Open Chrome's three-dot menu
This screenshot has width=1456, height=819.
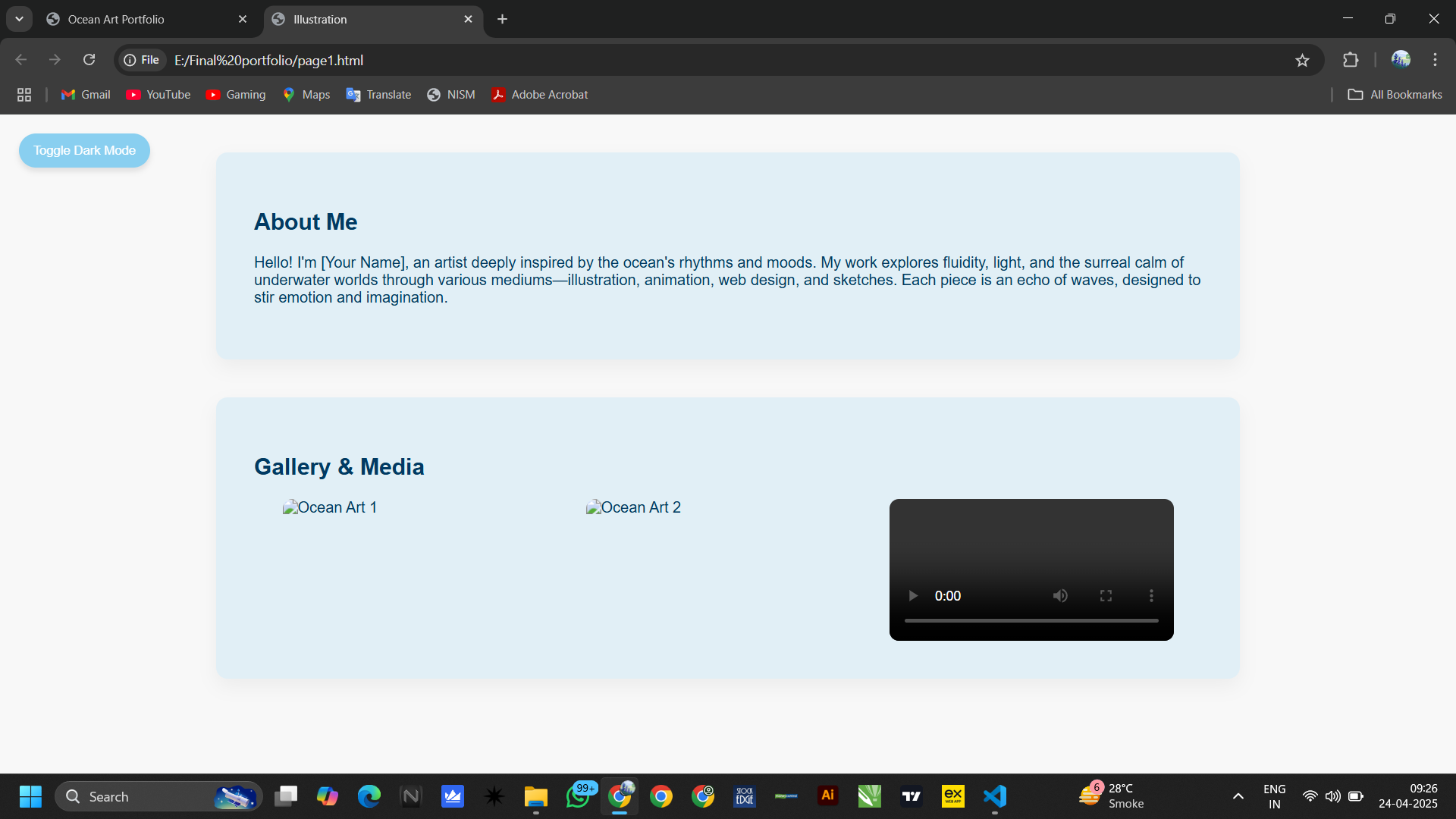pos(1435,60)
